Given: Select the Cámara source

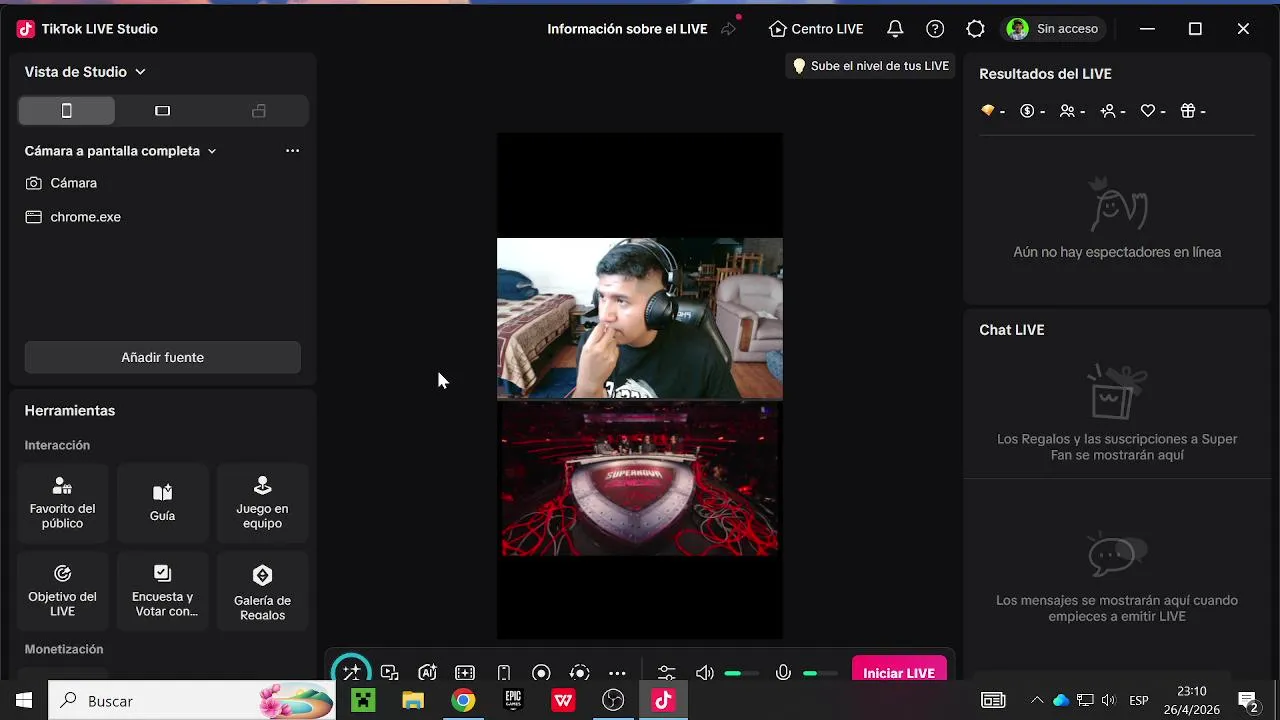Looking at the screenshot, I should [x=162, y=183].
